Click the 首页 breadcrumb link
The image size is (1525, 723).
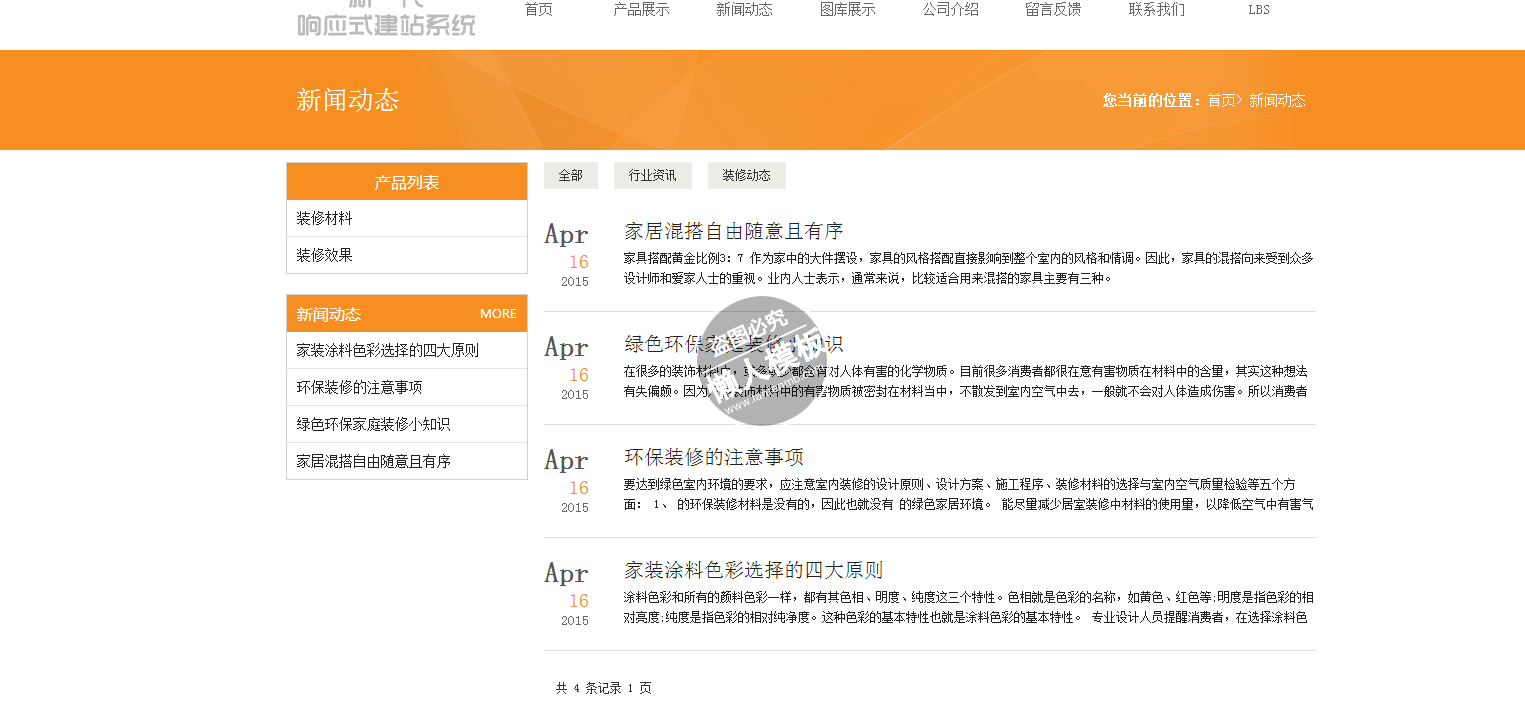[1221, 100]
